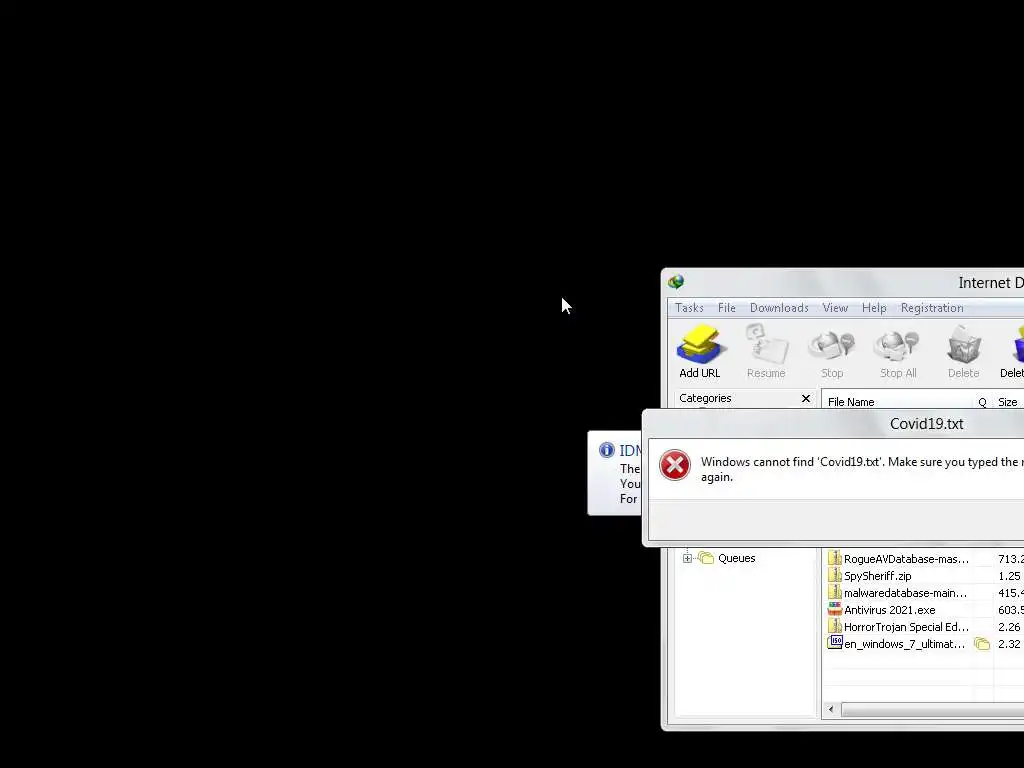Click the horizontal scrollbar track
The image size is (1024, 768).
pyautogui.click(x=932, y=709)
